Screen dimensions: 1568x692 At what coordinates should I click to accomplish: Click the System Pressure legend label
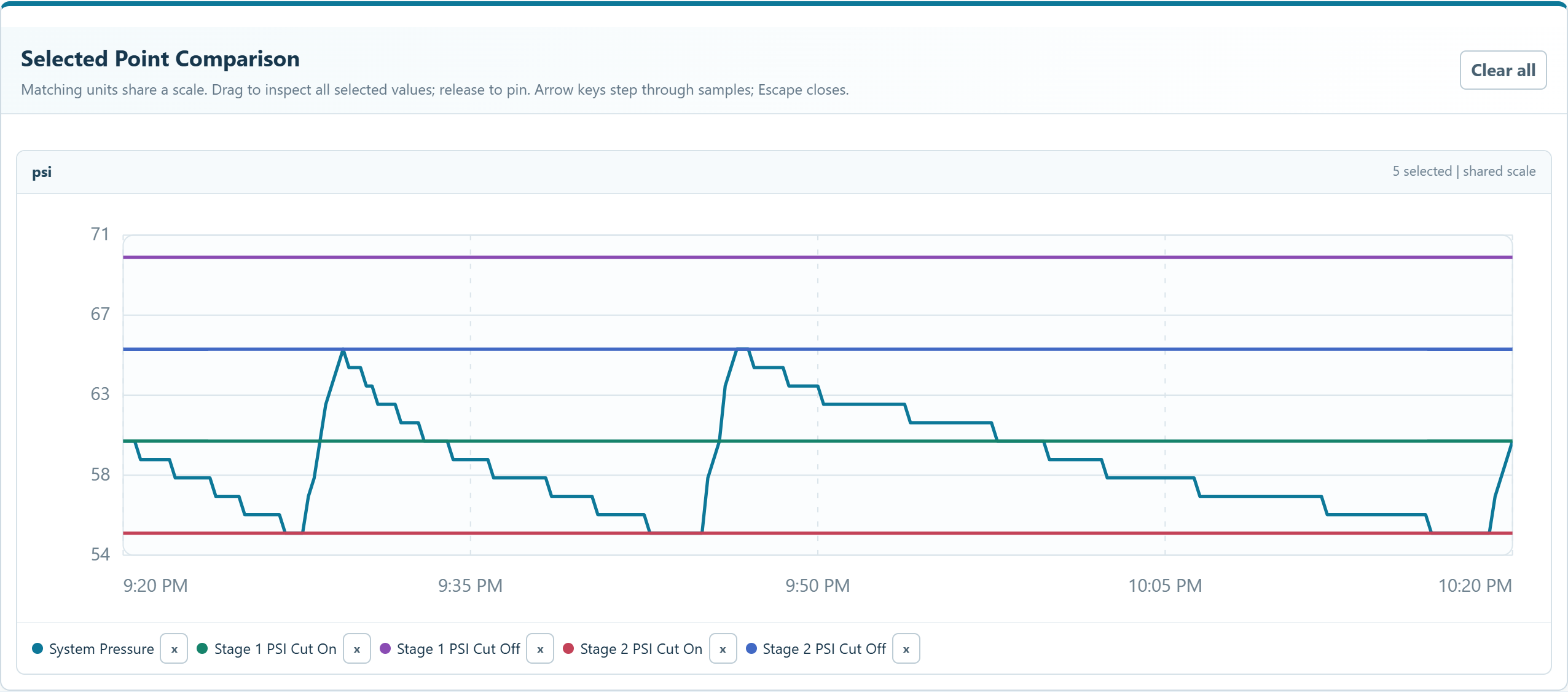click(x=101, y=649)
